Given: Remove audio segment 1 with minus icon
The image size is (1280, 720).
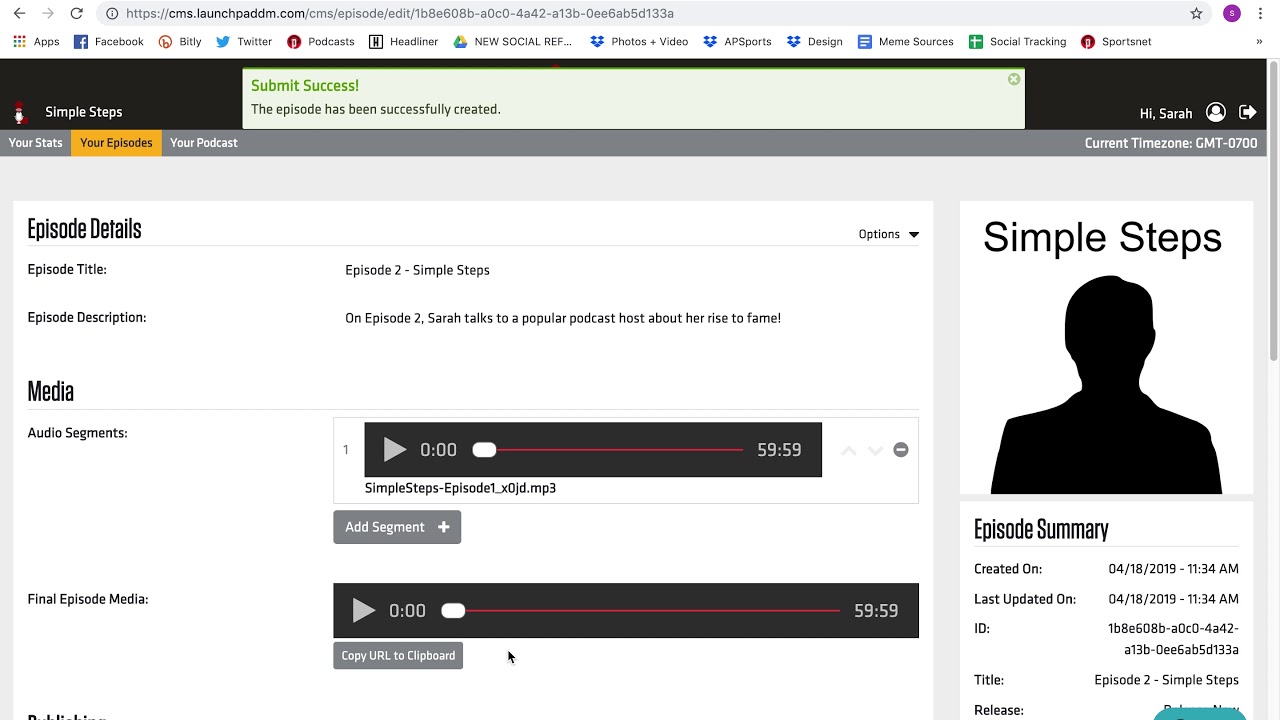Looking at the screenshot, I should tap(901, 450).
